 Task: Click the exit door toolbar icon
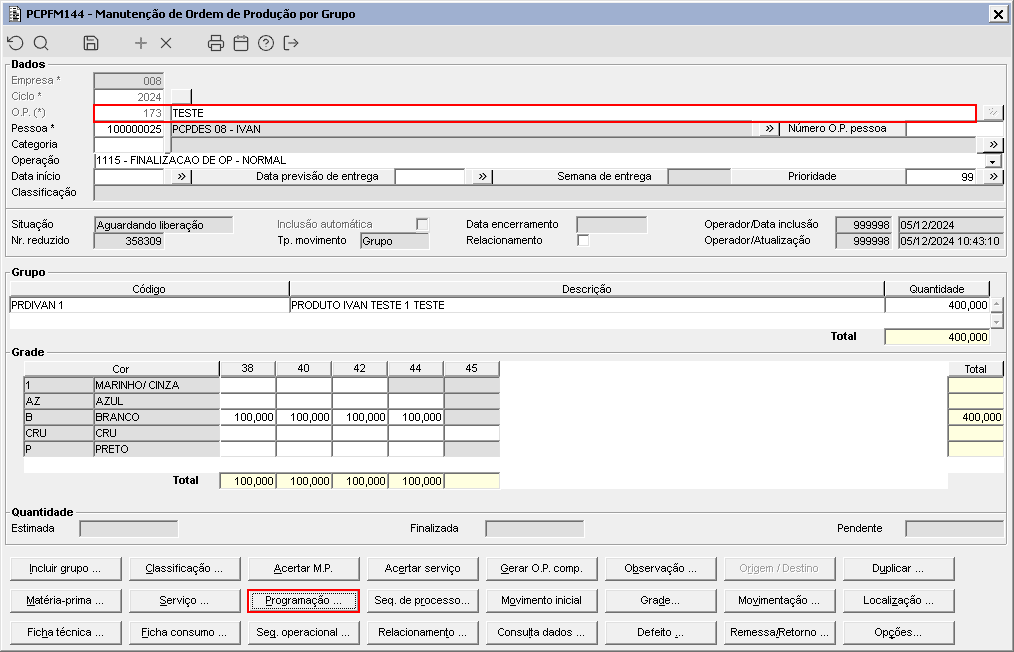tap(291, 43)
